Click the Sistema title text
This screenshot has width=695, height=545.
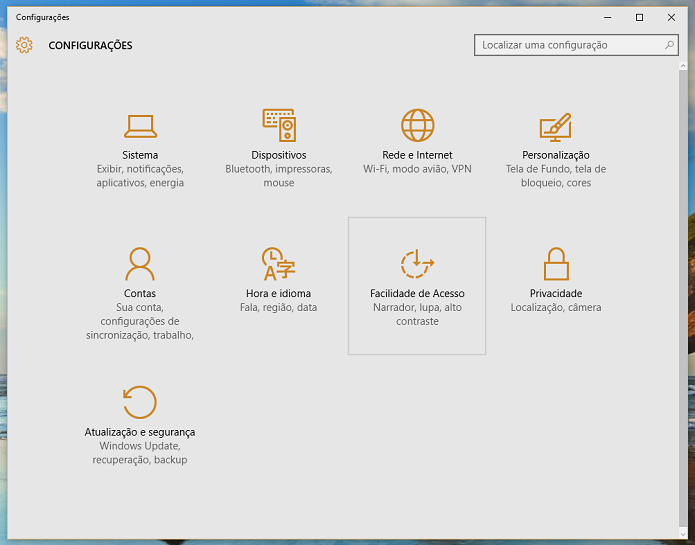140,155
